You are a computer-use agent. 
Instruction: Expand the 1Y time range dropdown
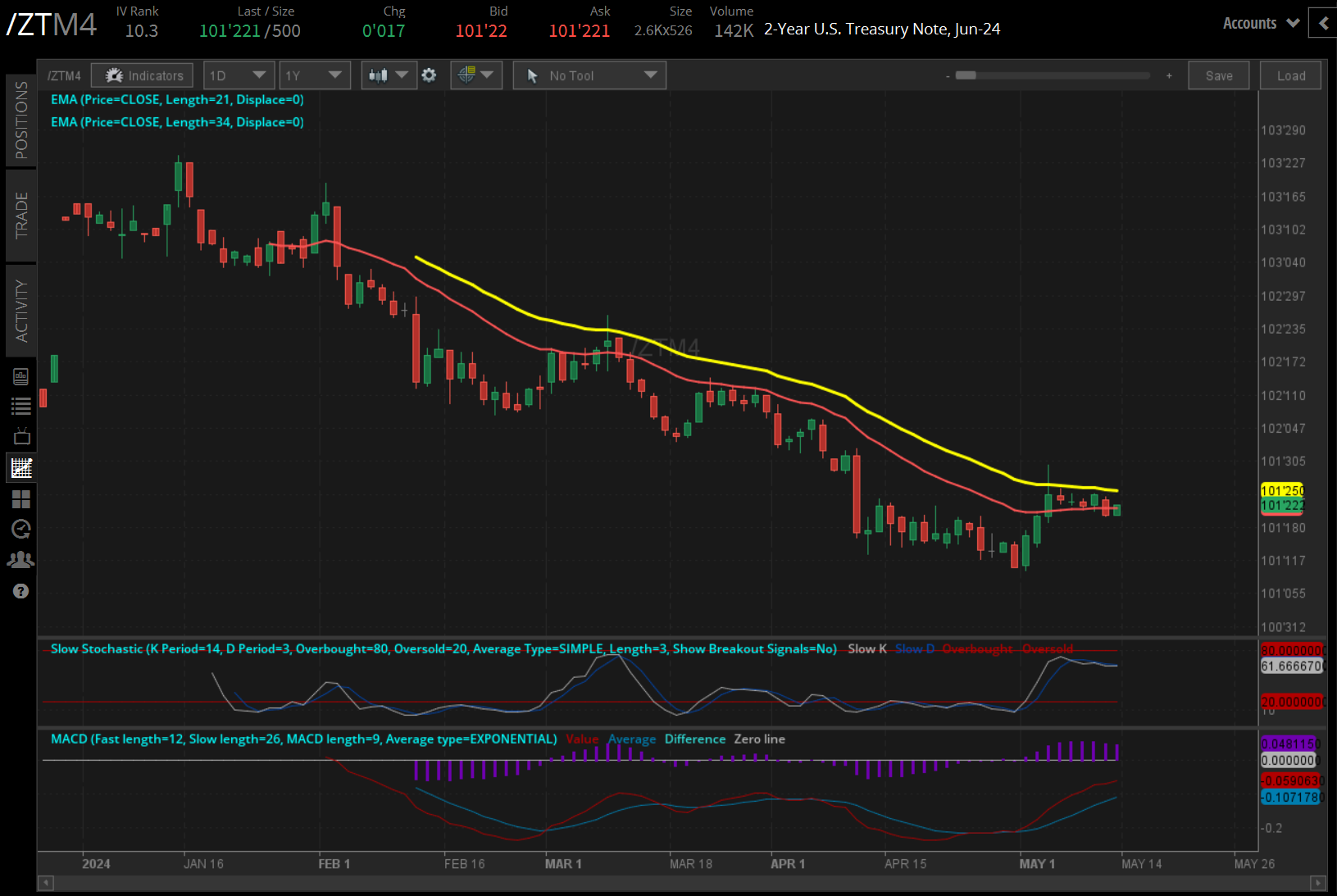(x=314, y=75)
